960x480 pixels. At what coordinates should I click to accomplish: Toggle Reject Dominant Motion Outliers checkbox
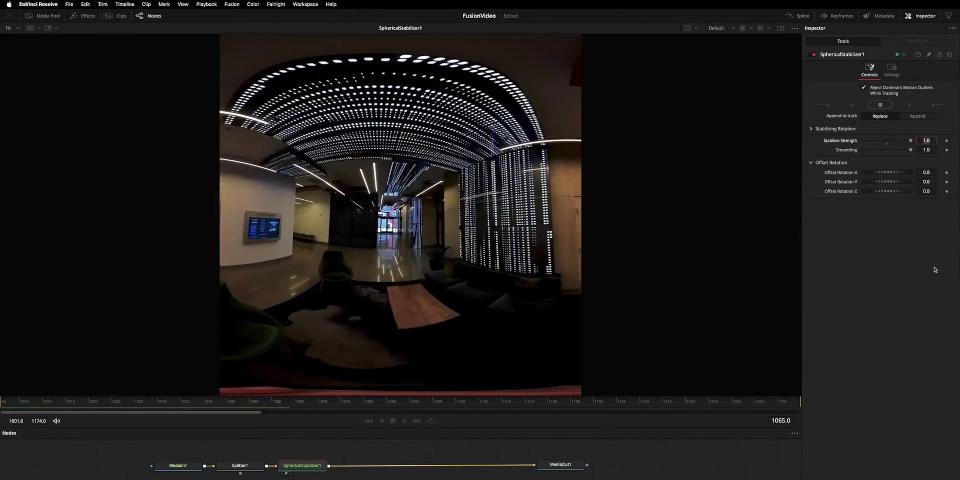(x=864, y=87)
